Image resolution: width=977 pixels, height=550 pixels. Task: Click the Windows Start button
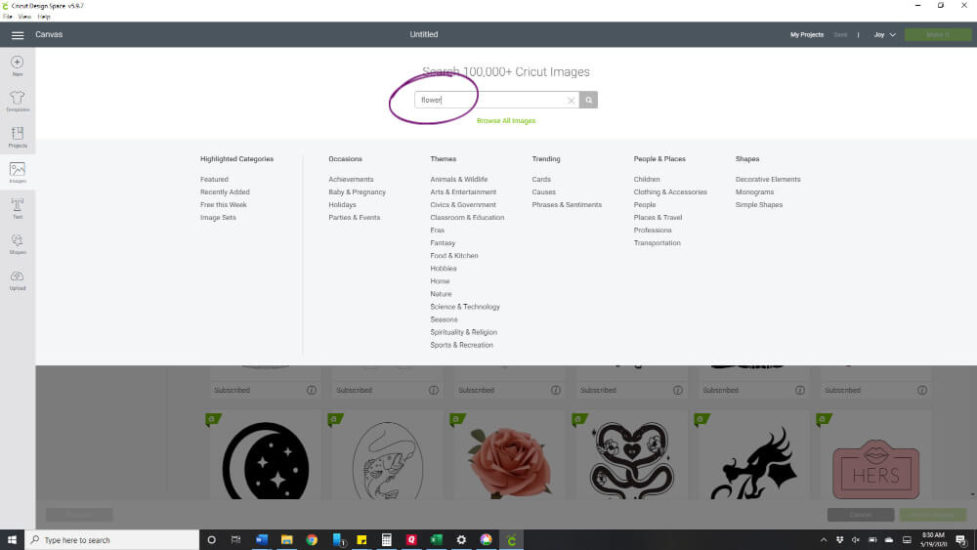point(12,539)
